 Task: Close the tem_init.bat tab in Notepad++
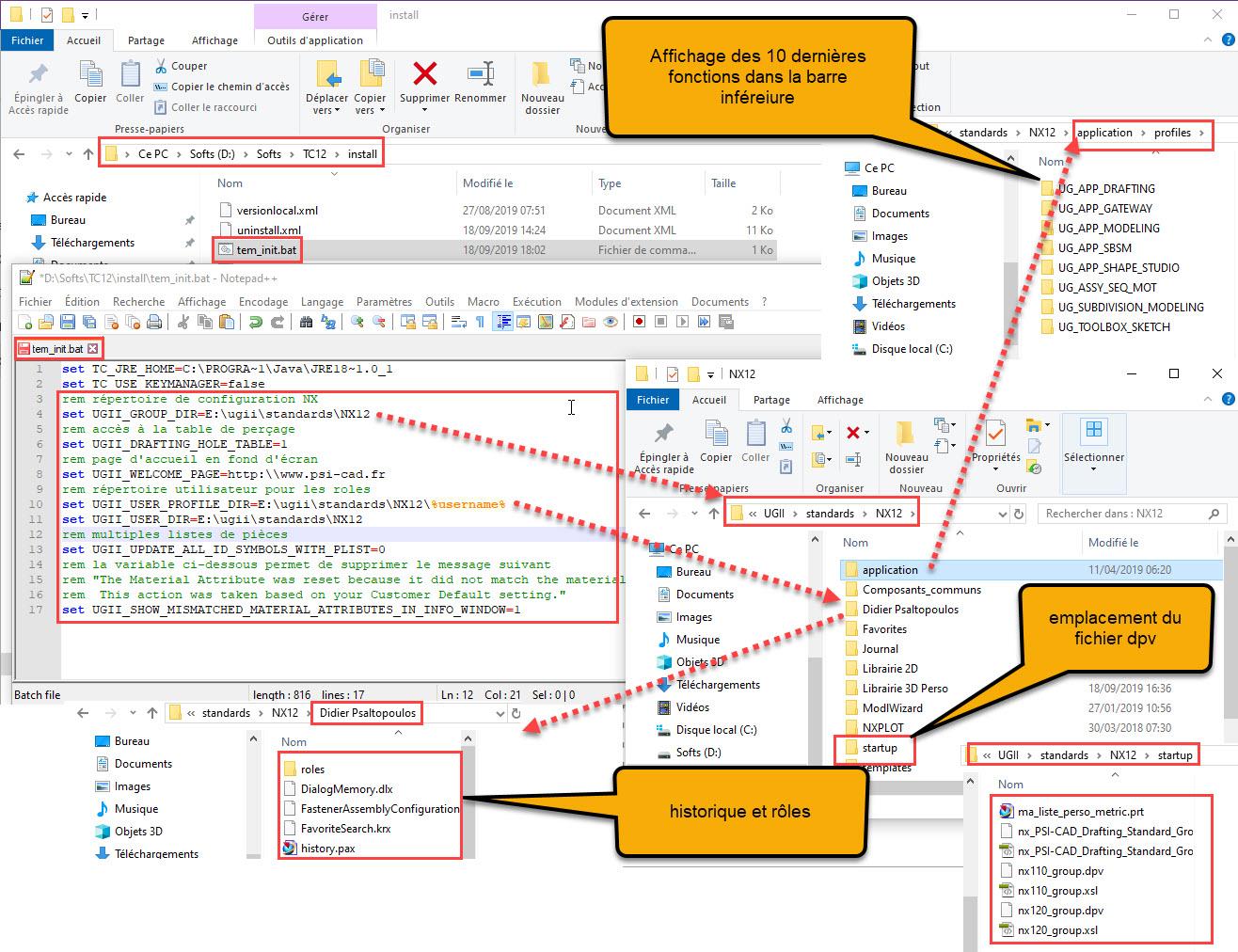coord(92,348)
